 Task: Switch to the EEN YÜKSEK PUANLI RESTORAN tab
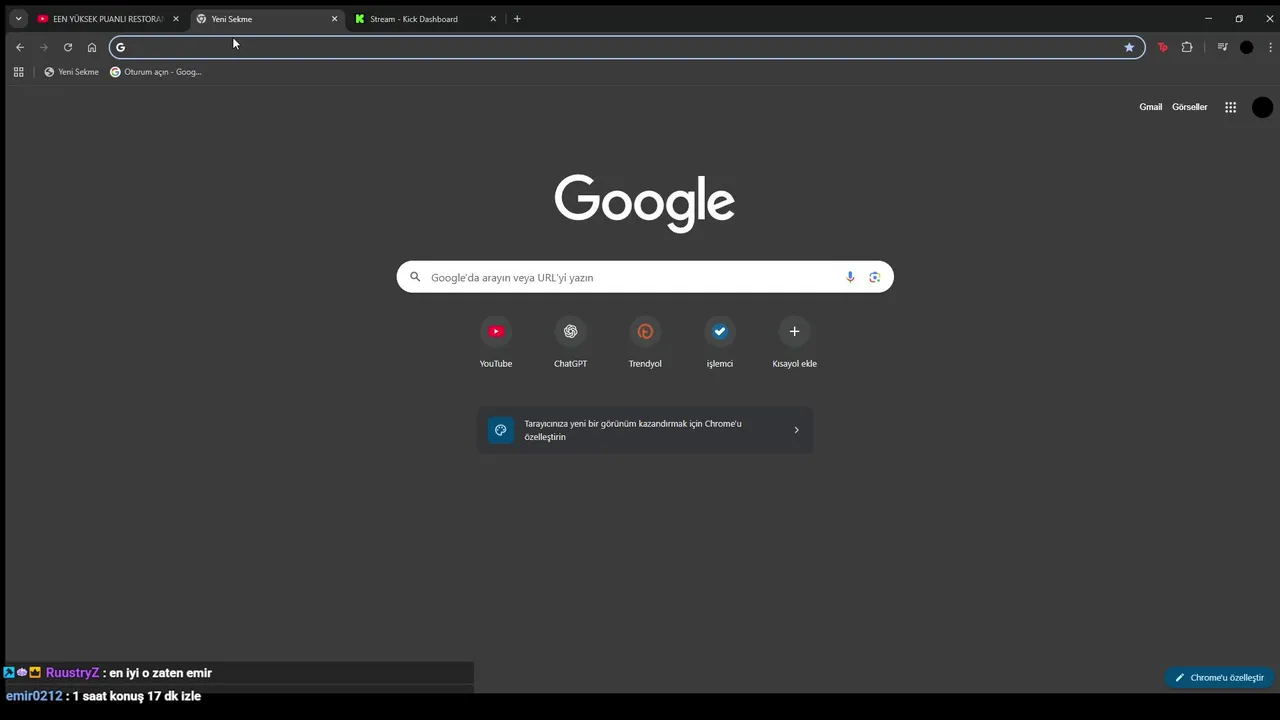108,19
